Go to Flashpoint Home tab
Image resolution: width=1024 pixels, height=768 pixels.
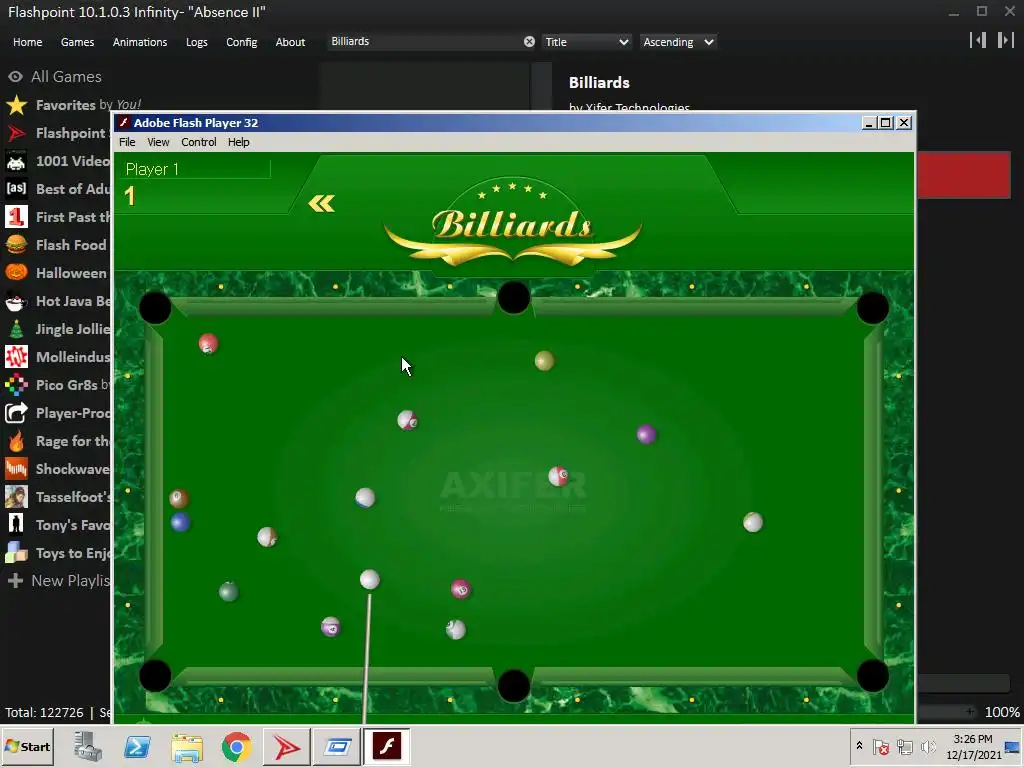click(x=27, y=42)
